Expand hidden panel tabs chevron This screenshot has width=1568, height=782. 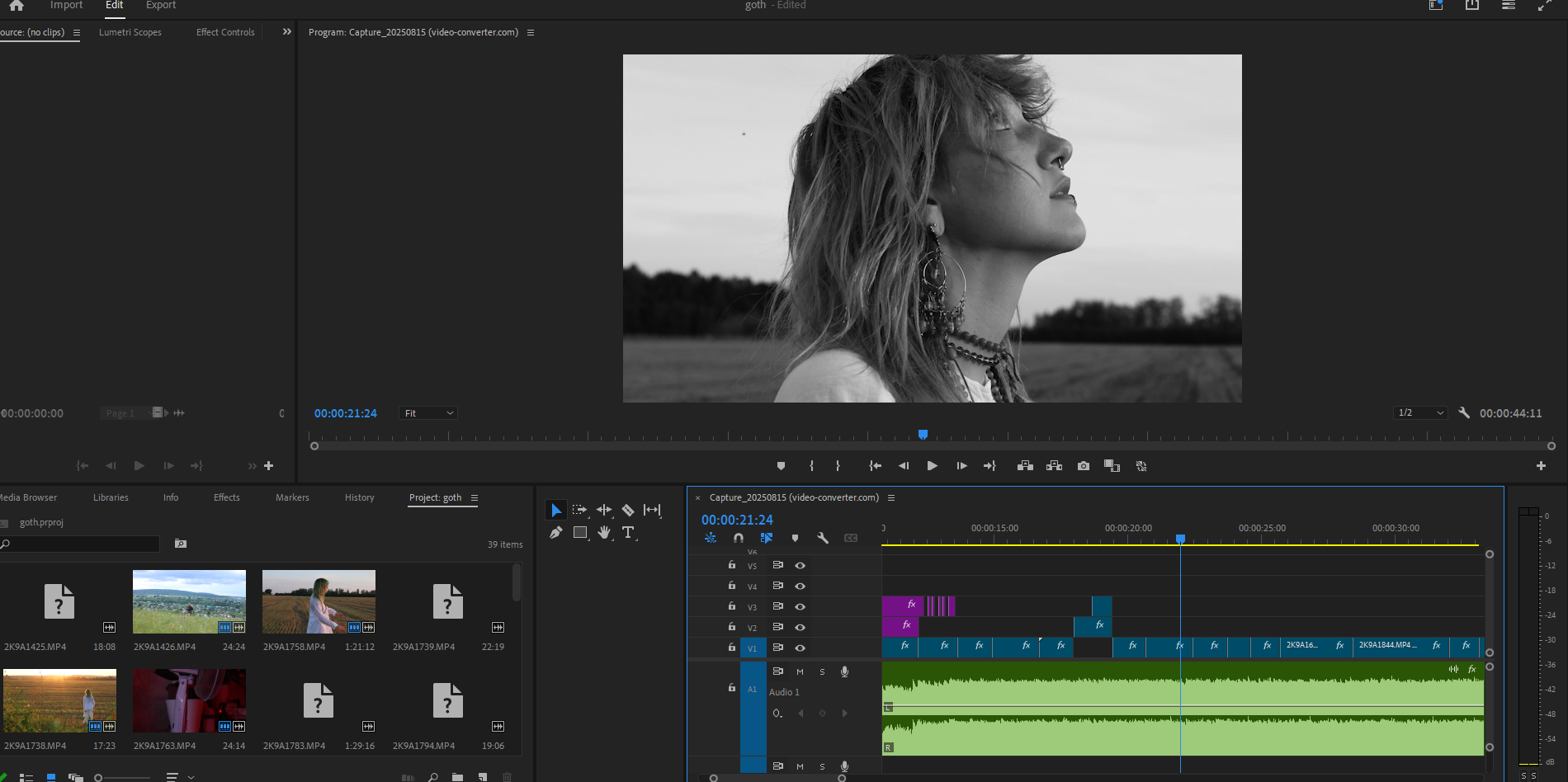[286, 32]
